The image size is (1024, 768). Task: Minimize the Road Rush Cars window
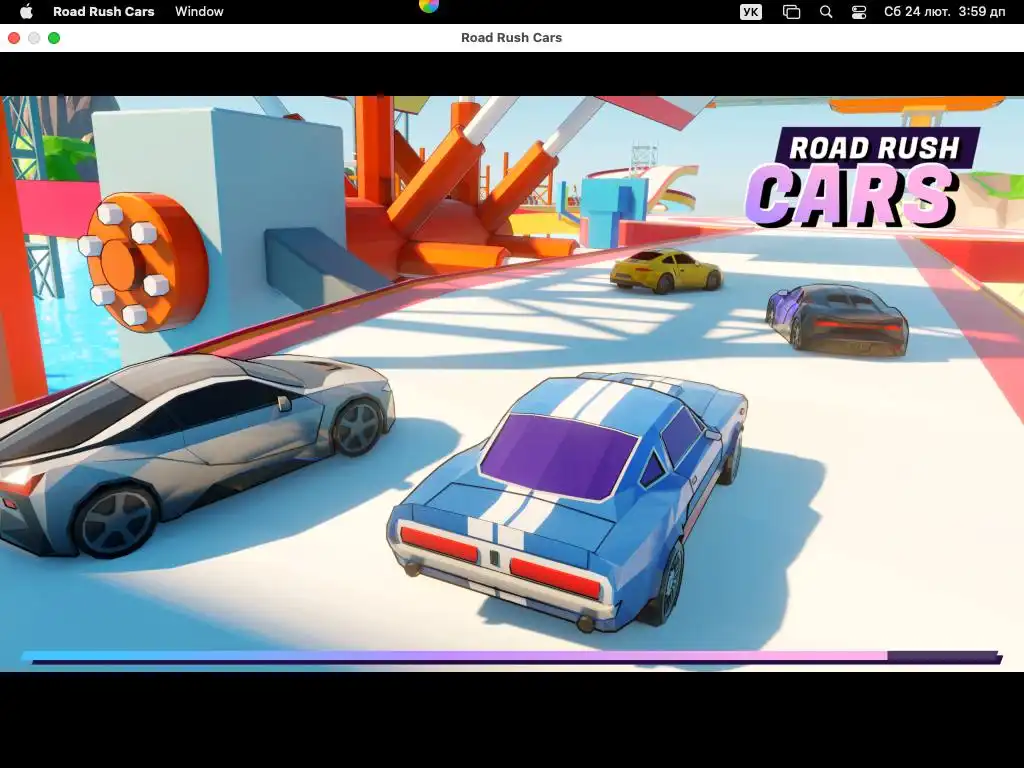pos(34,38)
